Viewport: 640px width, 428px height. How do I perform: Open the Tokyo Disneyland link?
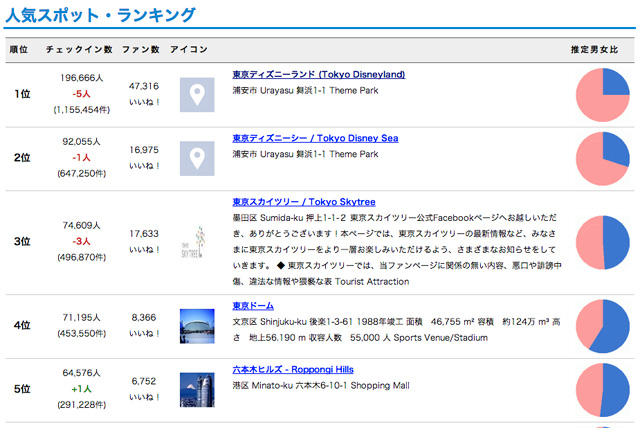[x=318, y=75]
